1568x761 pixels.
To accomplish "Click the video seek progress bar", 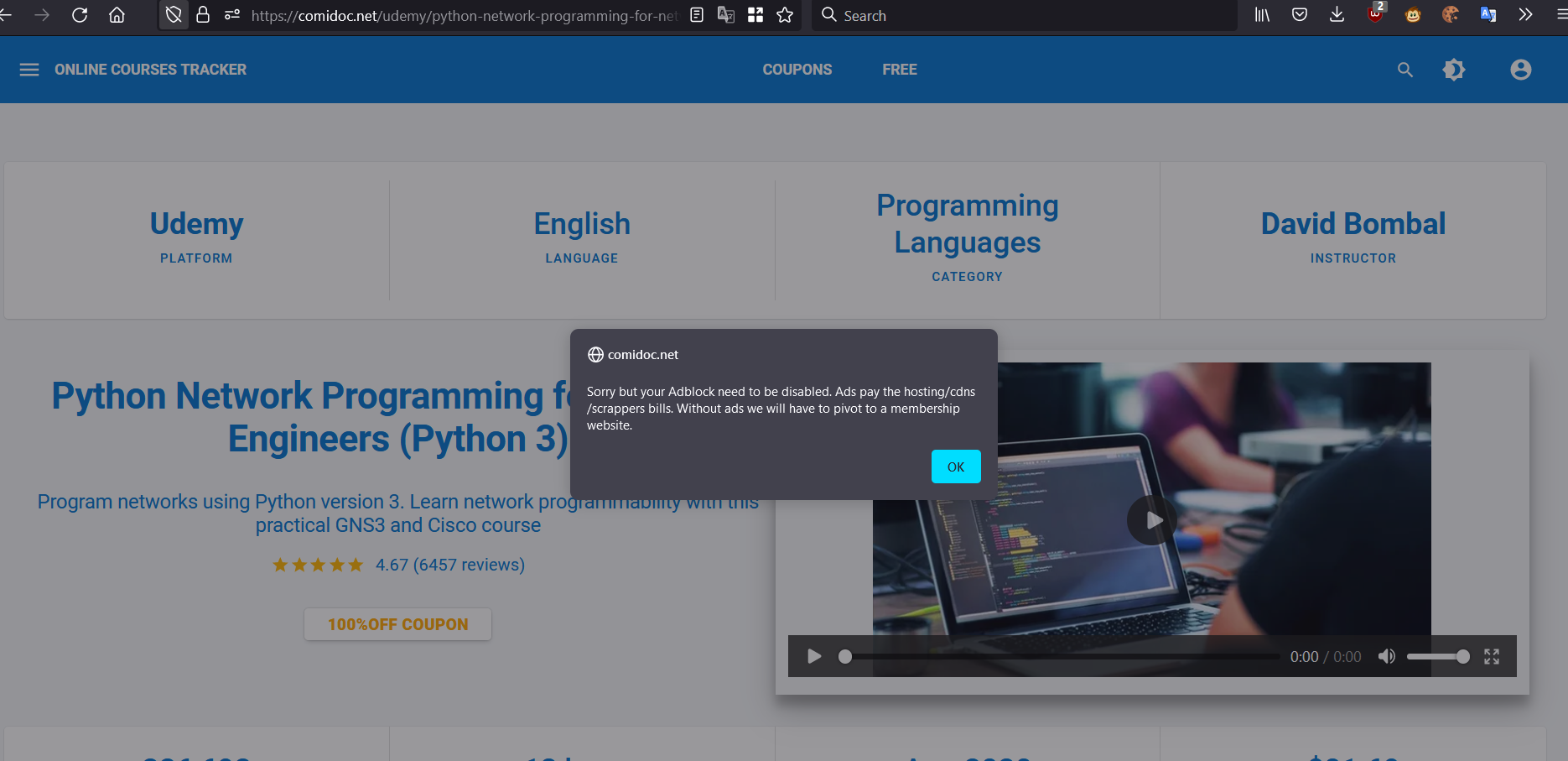I will (1062, 656).
